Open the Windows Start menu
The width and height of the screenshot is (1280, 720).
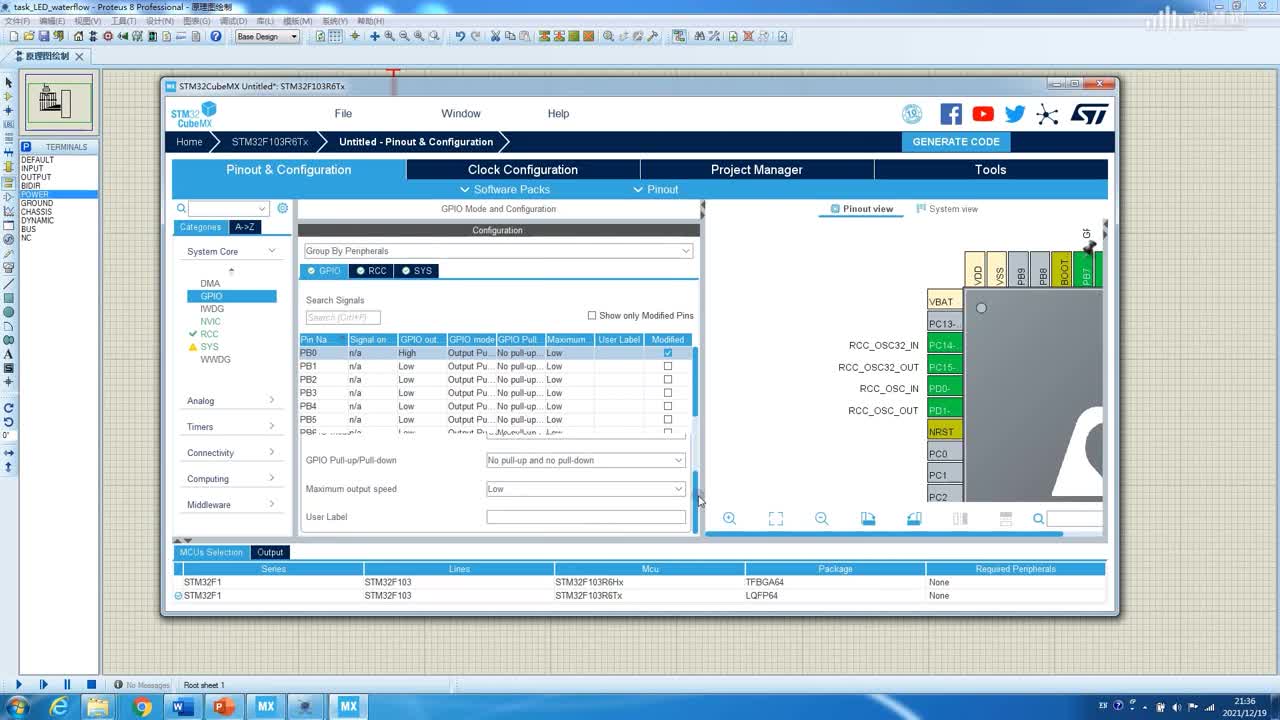click(17, 707)
